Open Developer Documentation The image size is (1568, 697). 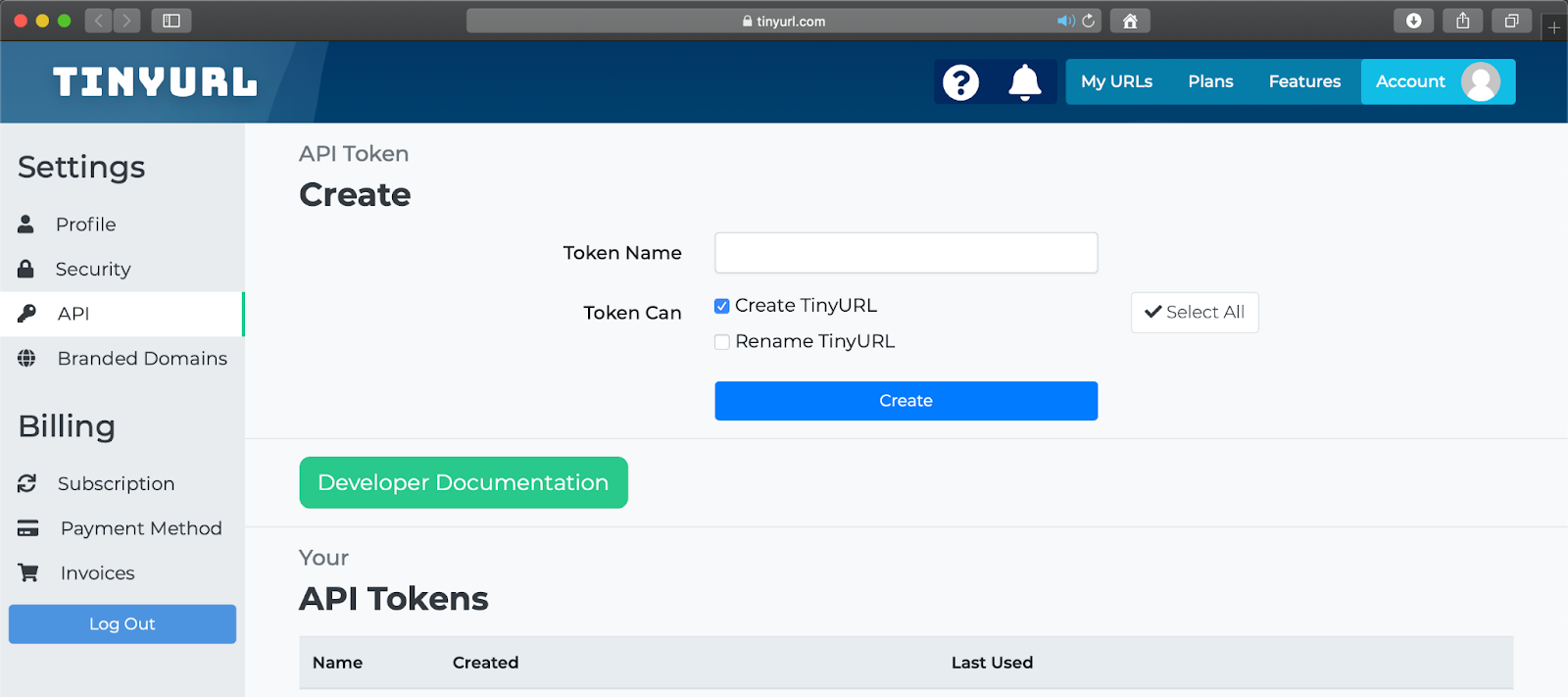click(x=464, y=482)
